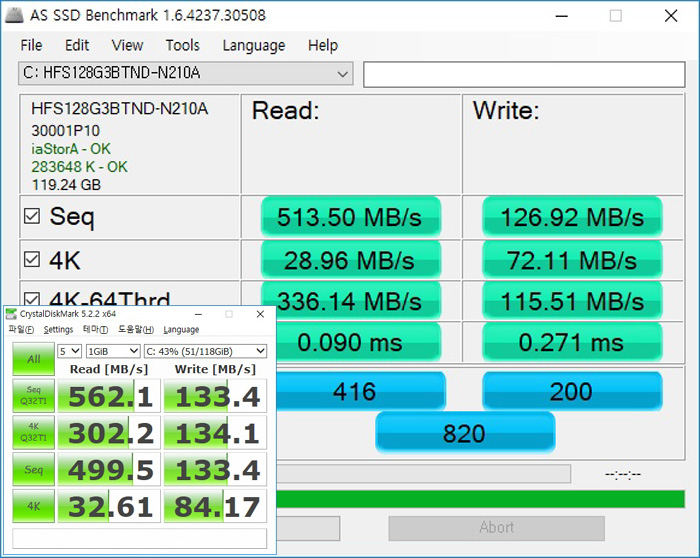Screen dimensions: 700x558
Task: Open the Settings menu in CrystalDiskMark
Action: pyautogui.click(x=58, y=329)
